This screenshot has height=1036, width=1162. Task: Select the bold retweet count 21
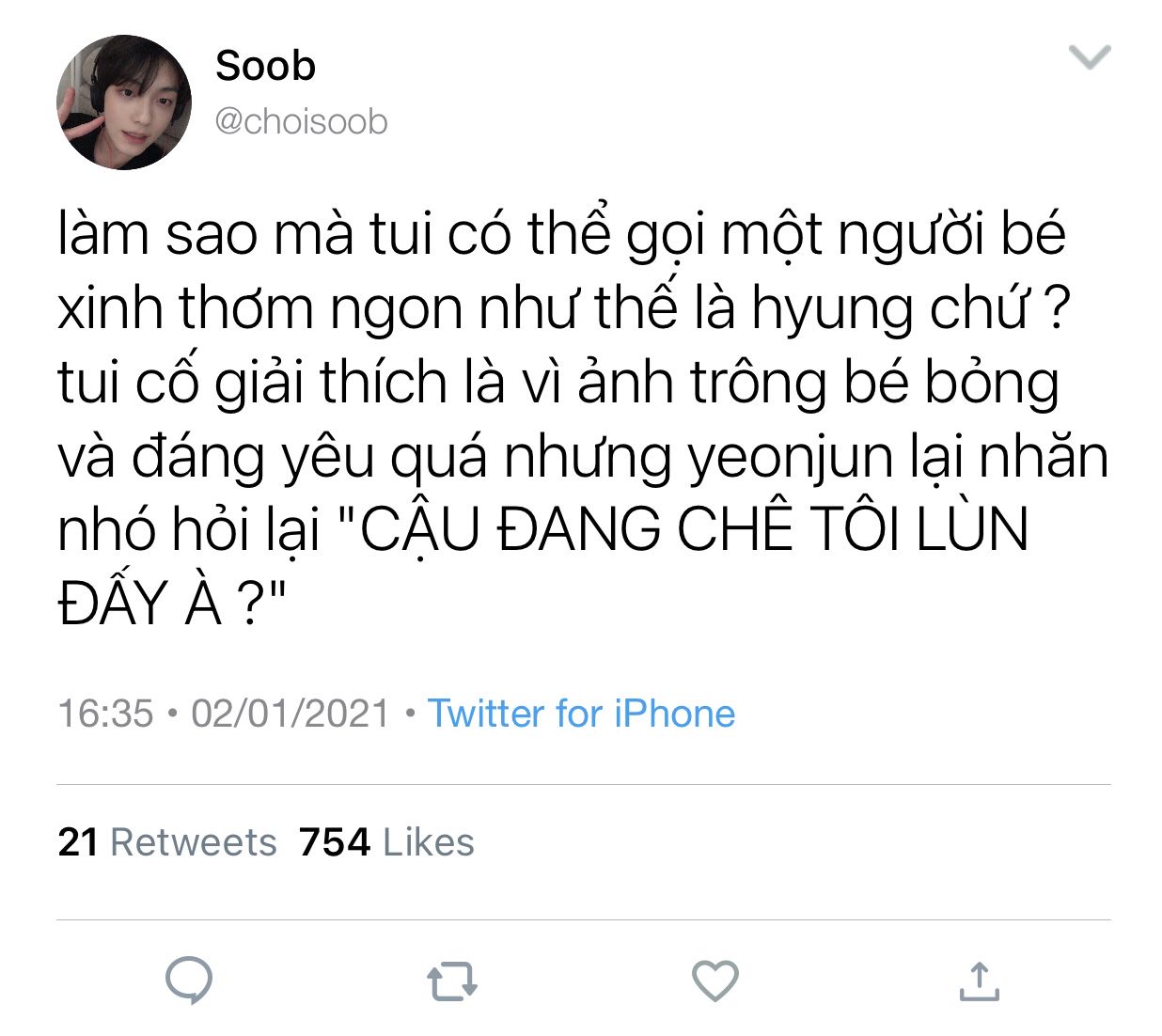tap(78, 842)
